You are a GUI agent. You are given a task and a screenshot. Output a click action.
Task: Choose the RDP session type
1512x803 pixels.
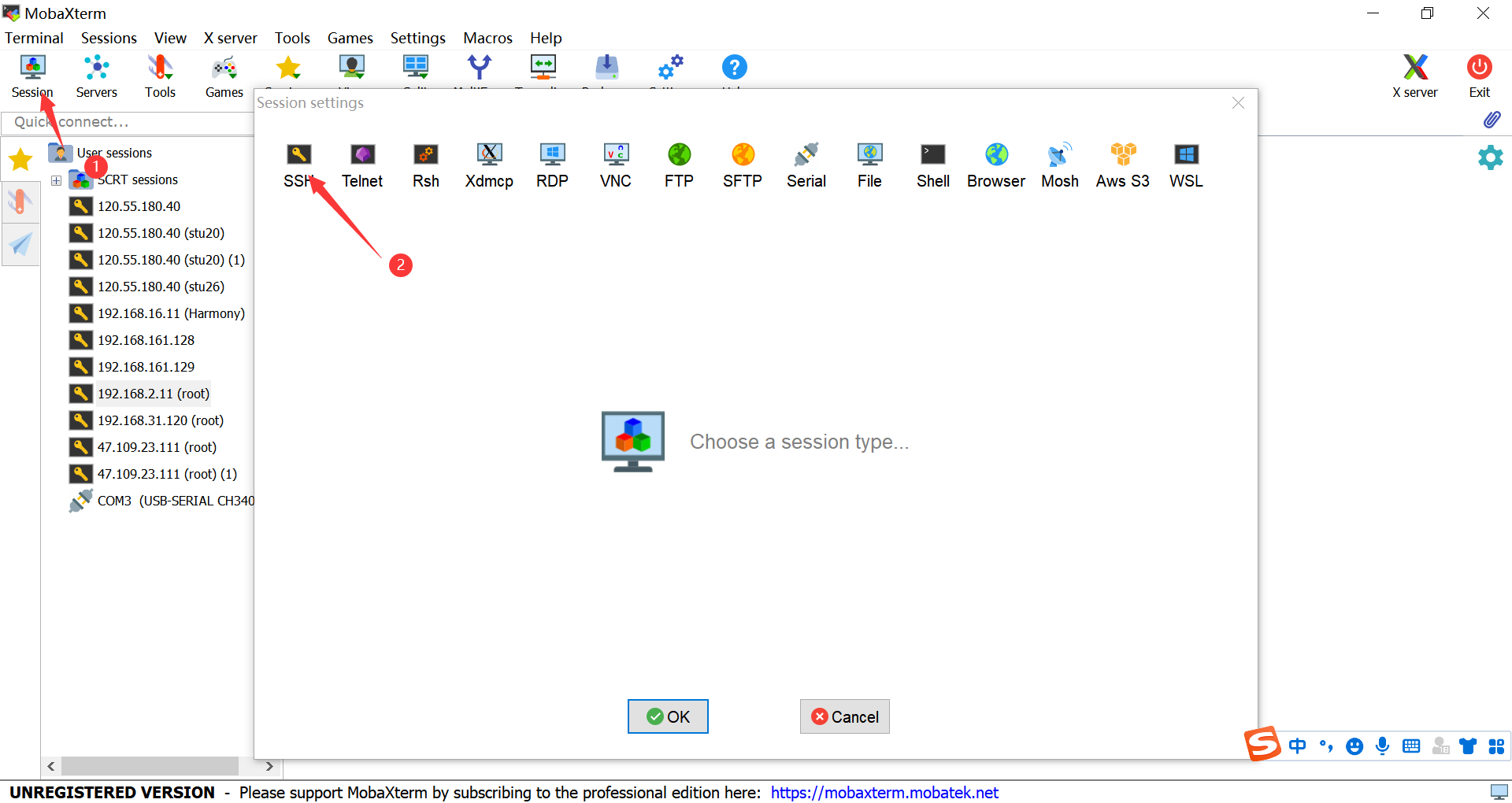click(x=552, y=166)
